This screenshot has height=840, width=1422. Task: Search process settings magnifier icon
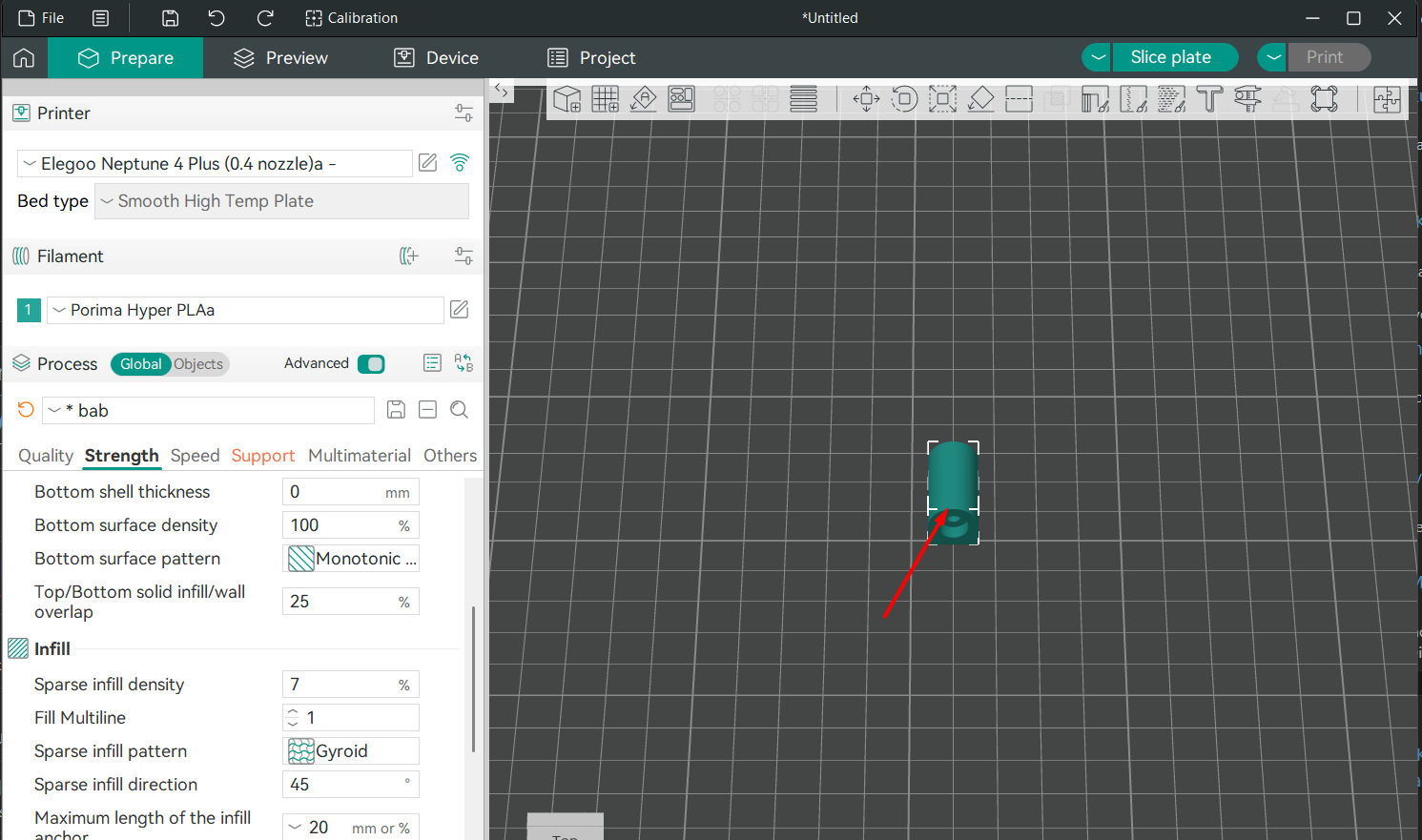(459, 410)
